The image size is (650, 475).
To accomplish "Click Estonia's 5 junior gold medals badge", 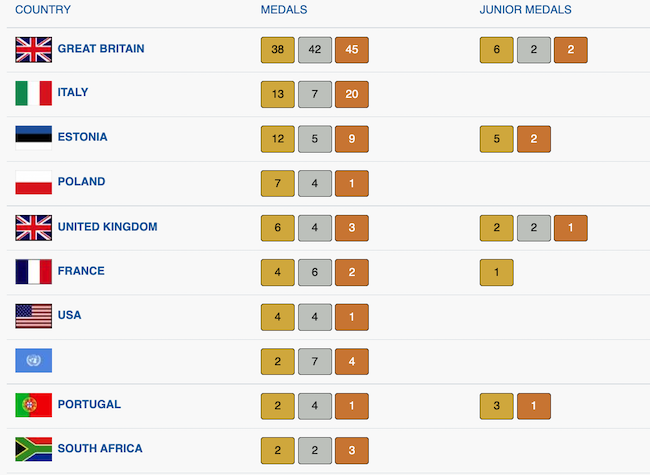I will tap(496, 139).
